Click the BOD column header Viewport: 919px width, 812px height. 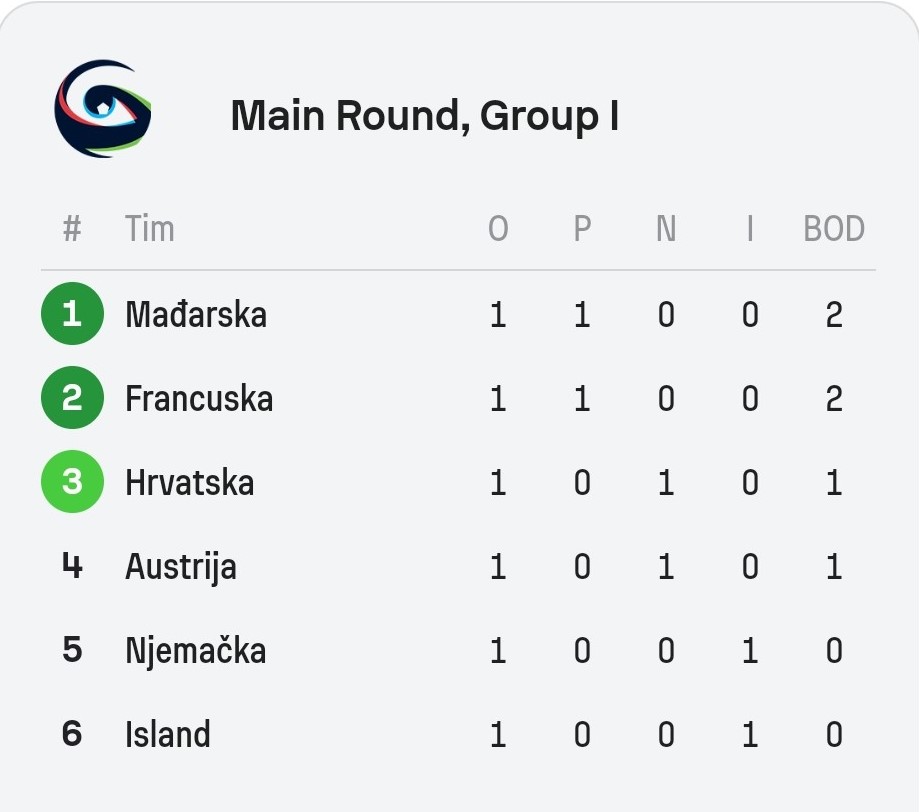pyautogui.click(x=834, y=228)
